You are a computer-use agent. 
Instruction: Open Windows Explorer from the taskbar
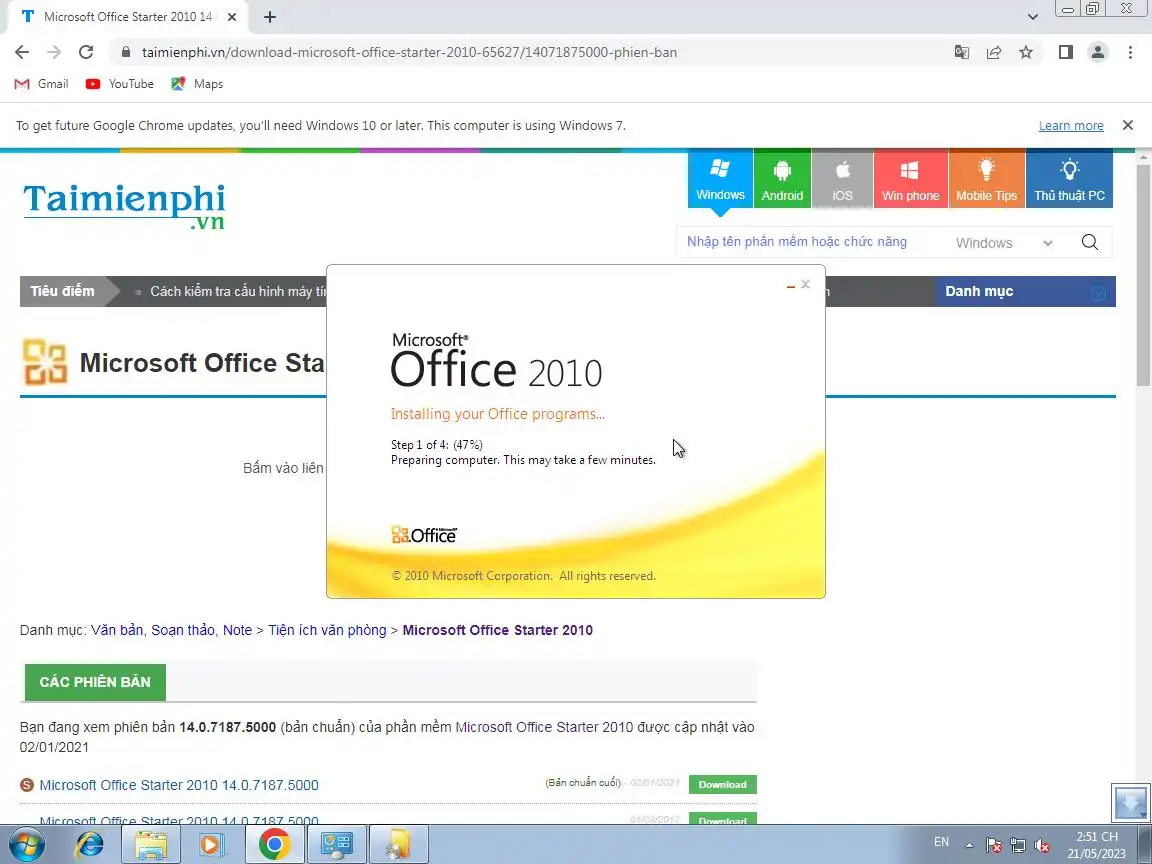151,844
